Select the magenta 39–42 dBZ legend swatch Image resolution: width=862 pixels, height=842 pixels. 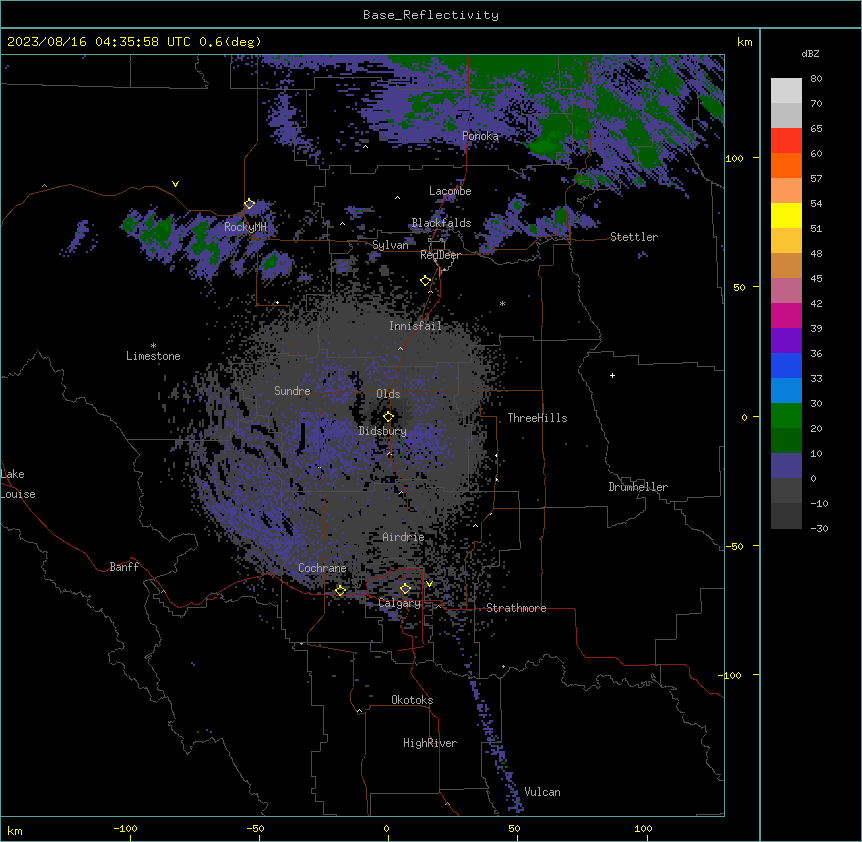(786, 315)
